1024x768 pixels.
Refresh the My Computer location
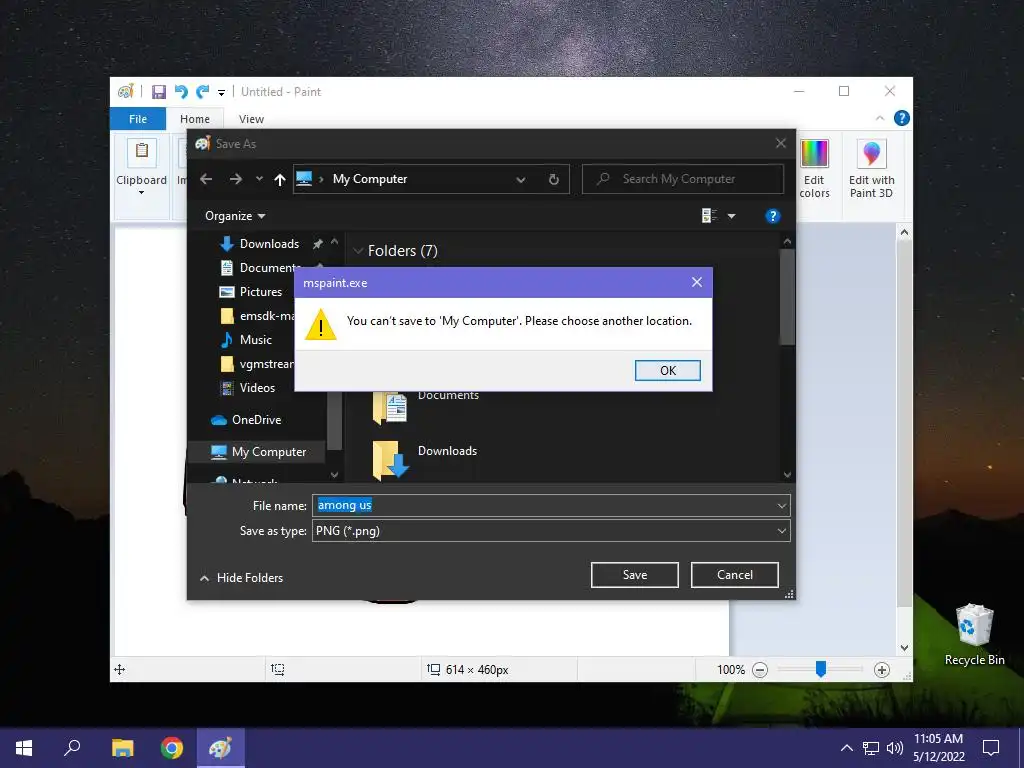coord(554,180)
